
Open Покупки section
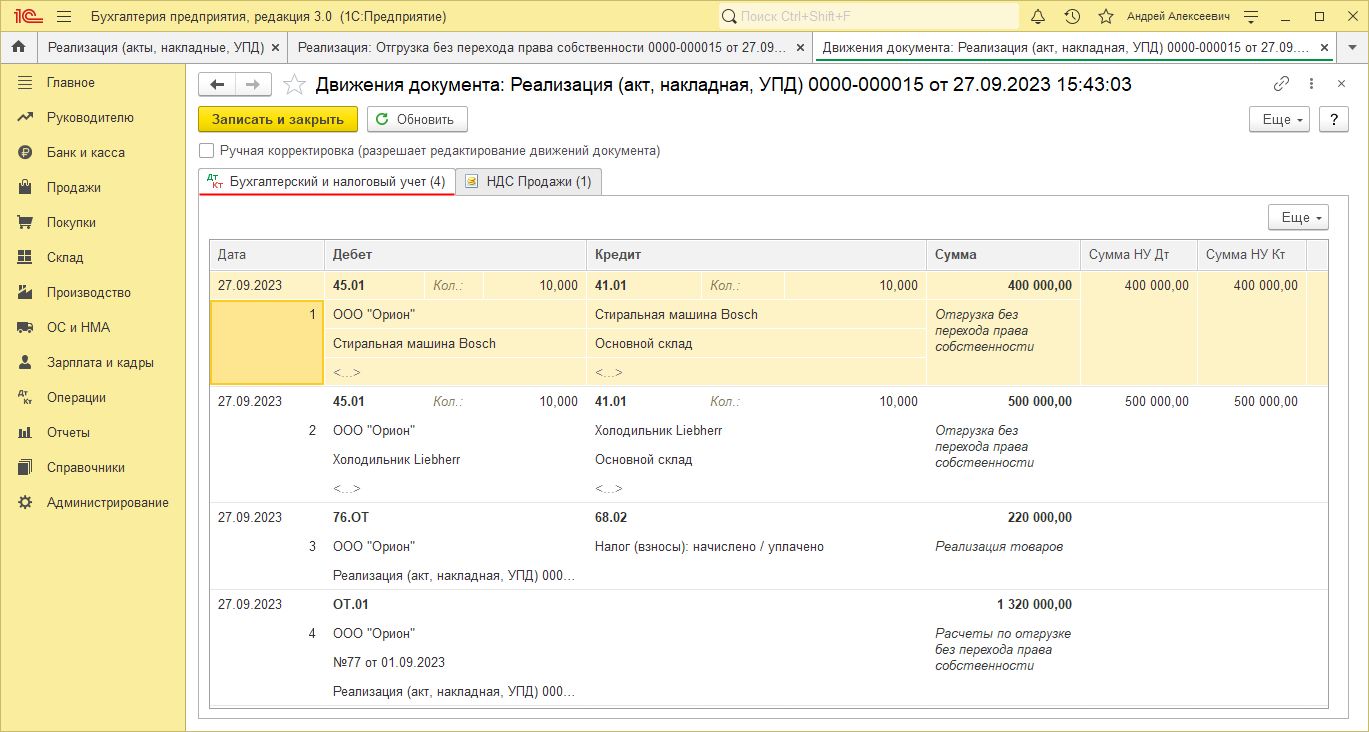pyautogui.click(x=92, y=223)
